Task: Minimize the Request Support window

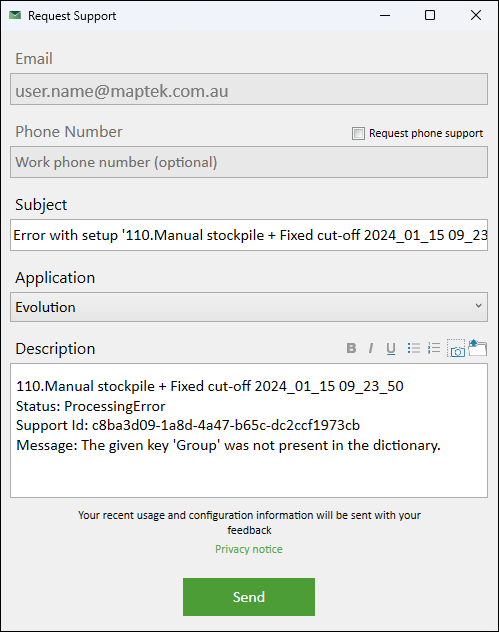Action: [x=385, y=15]
